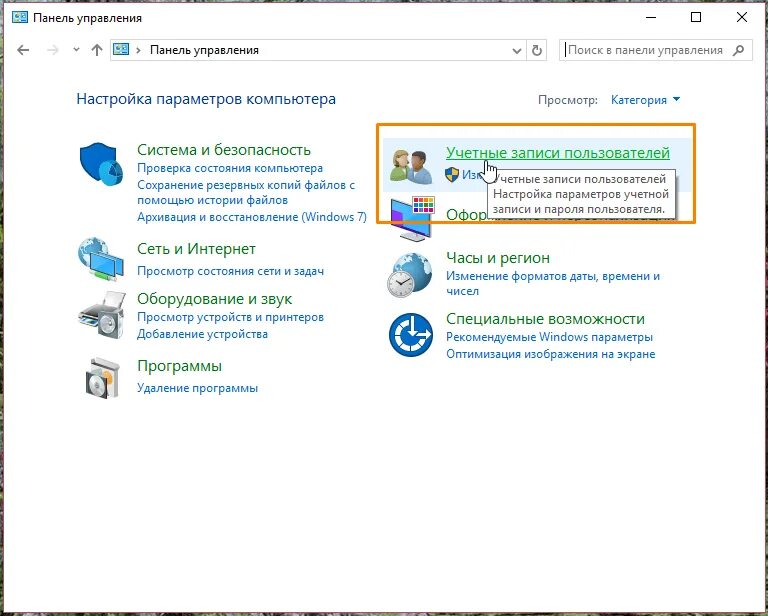
Task: Click the UAC shield icon under user accounts
Action: [452, 174]
